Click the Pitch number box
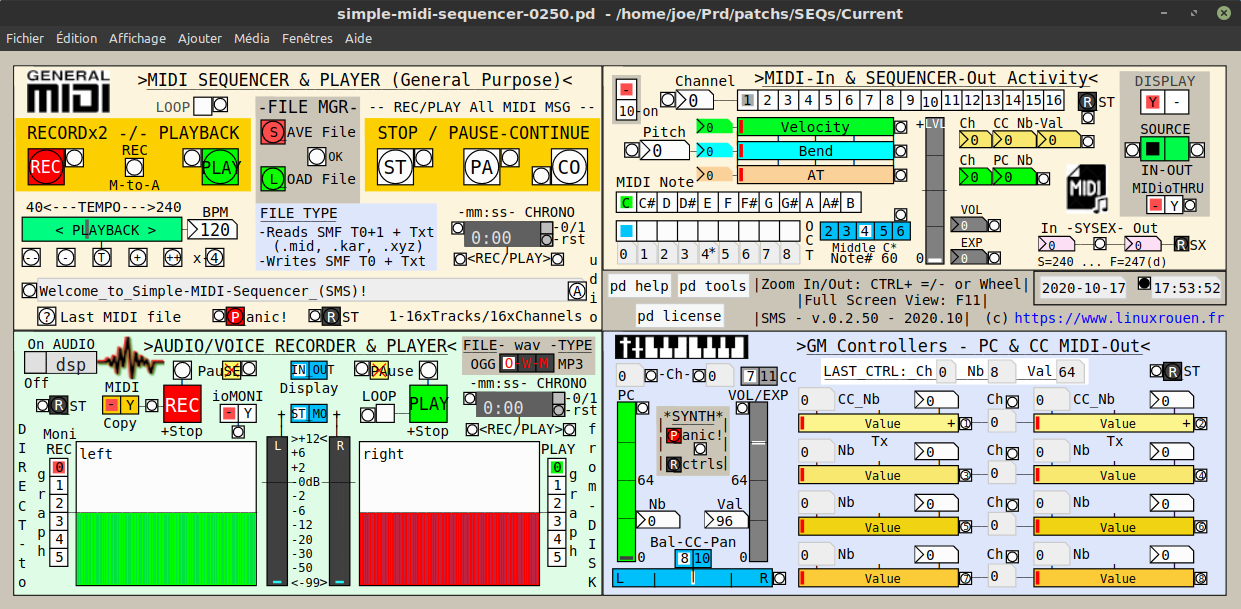Viewport: 1241px width, 609px height. pos(664,150)
